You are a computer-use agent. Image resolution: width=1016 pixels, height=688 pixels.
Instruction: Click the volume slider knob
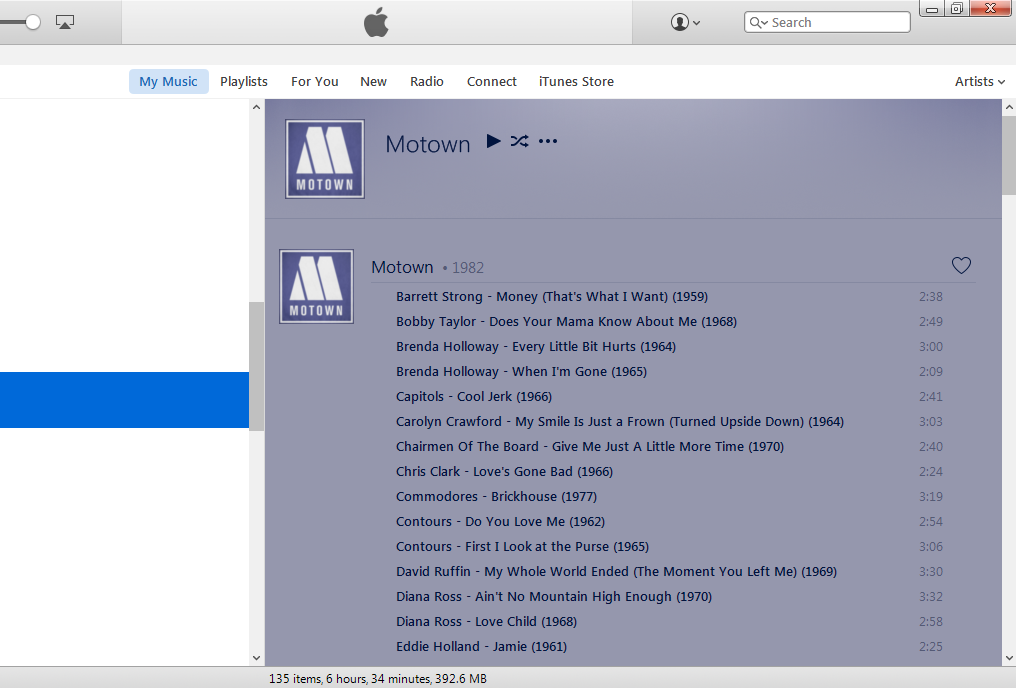[32, 22]
